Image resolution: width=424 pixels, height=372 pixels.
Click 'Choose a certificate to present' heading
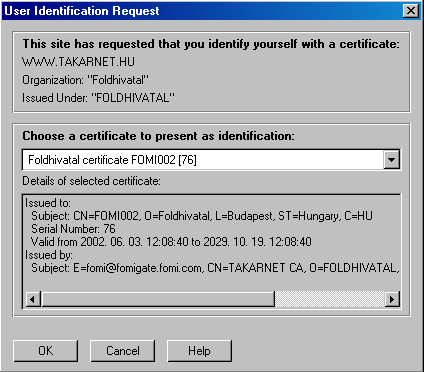pos(158,136)
